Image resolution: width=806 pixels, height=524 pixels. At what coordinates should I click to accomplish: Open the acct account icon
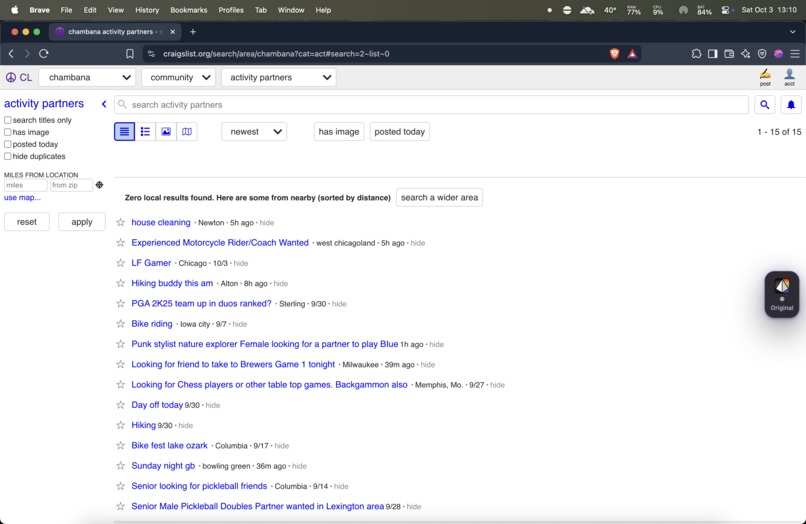point(790,77)
